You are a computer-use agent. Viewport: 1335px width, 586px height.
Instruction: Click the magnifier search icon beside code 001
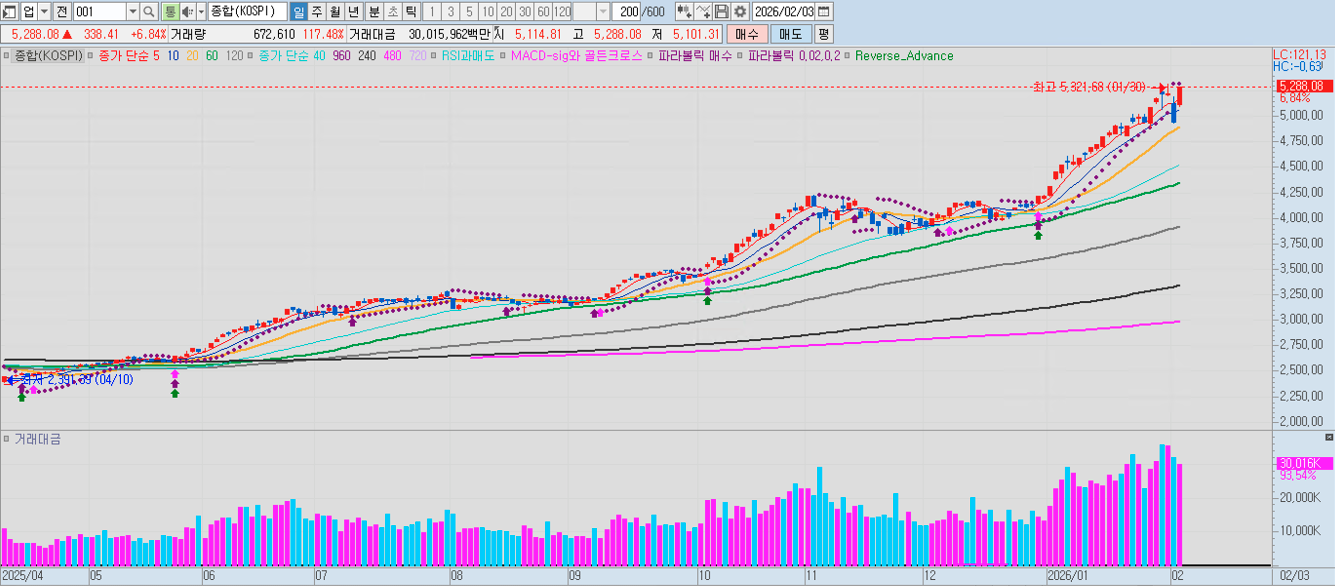[148, 11]
